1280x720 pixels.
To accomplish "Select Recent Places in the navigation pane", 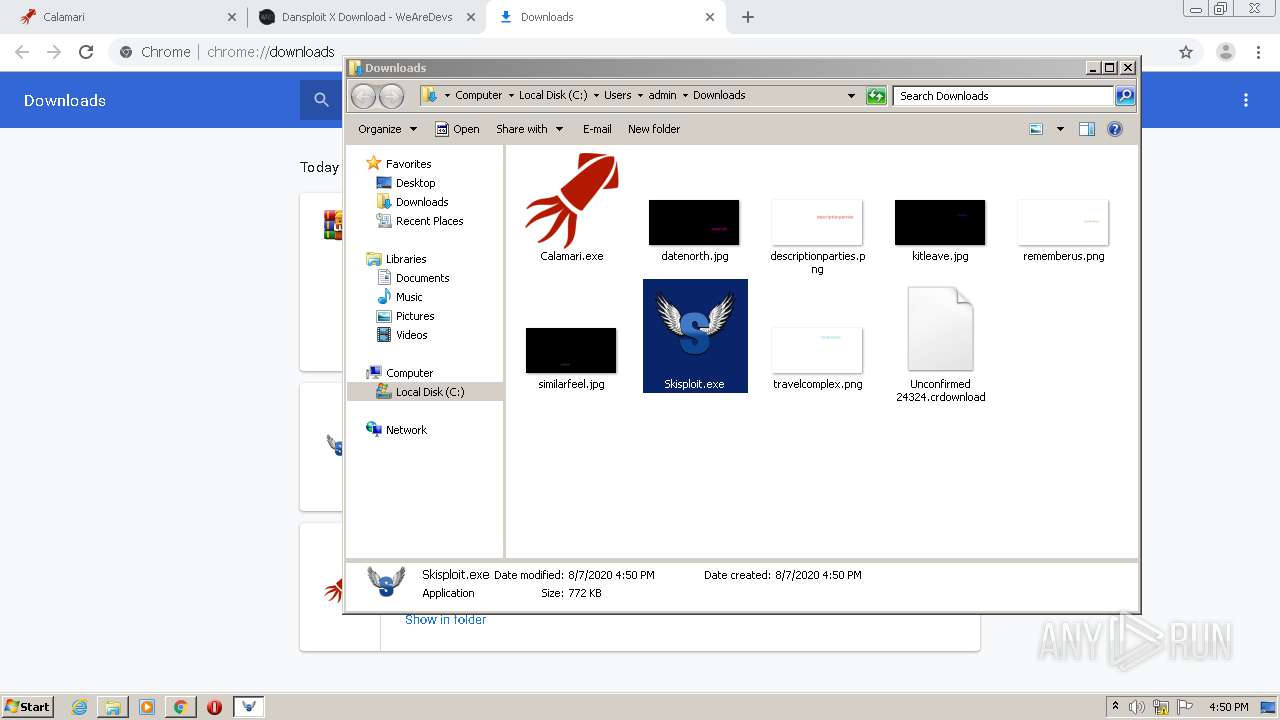I will [x=420, y=221].
